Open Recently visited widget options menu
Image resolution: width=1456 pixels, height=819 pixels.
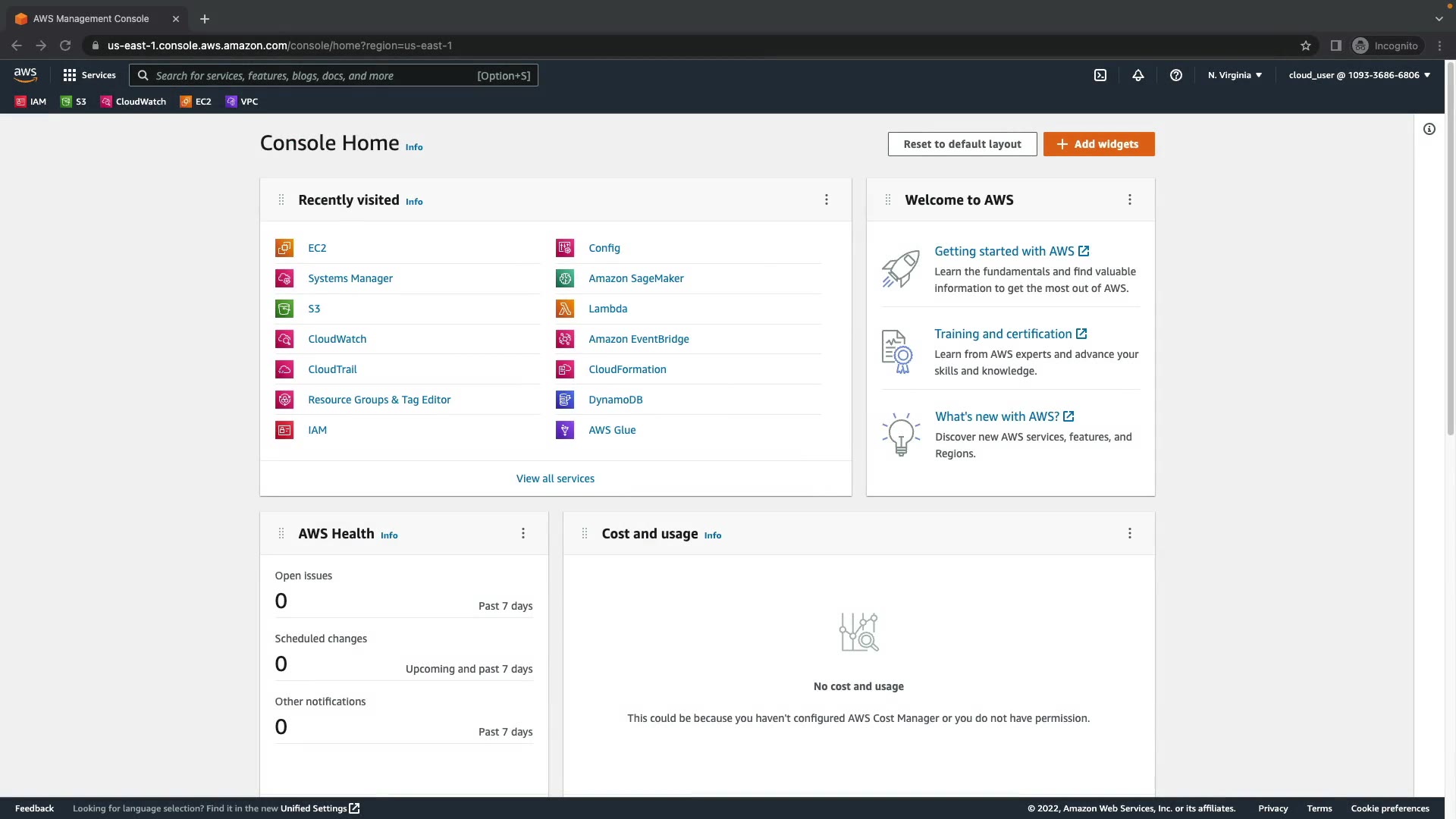click(x=827, y=199)
